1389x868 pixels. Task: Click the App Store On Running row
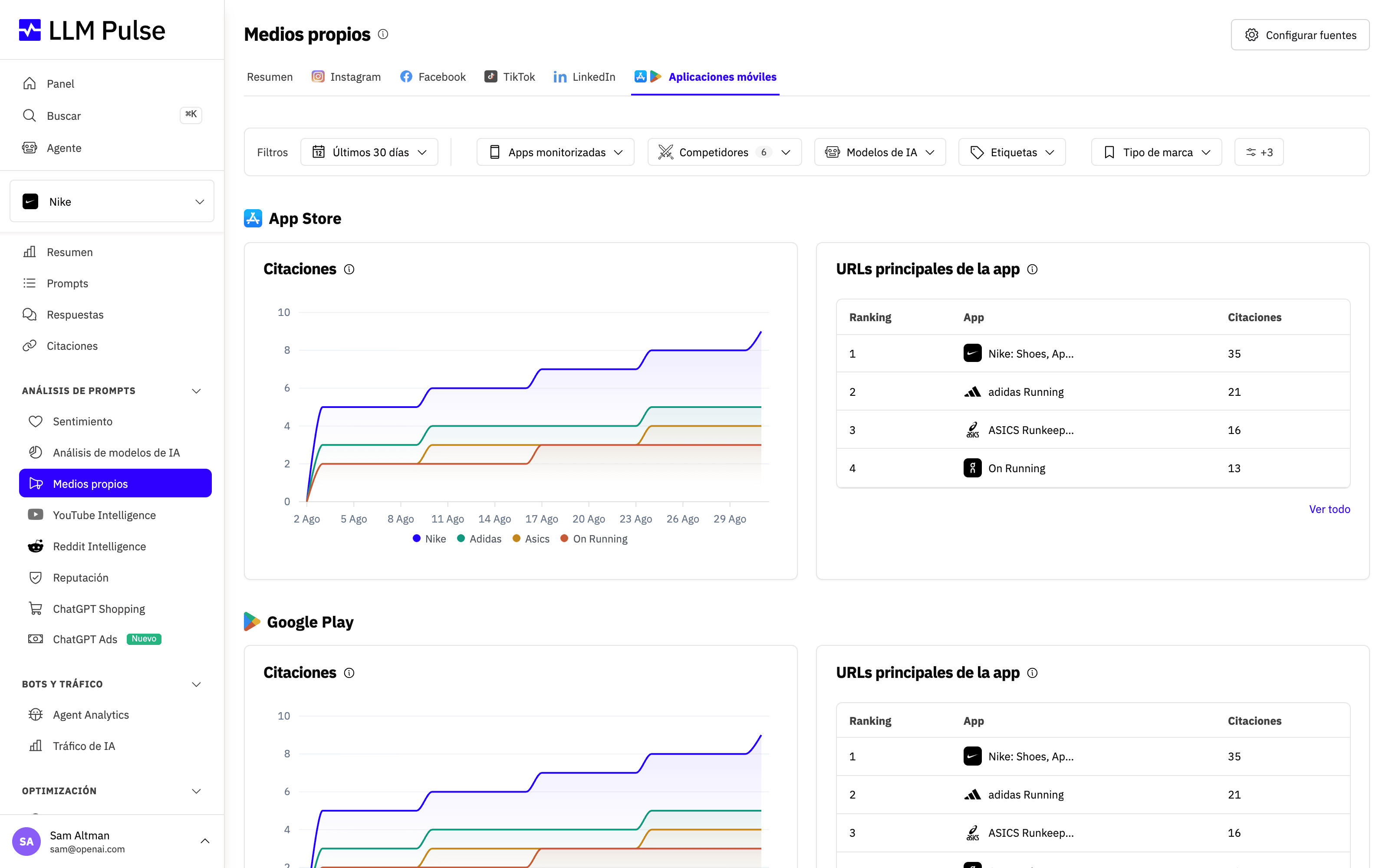pos(1093,468)
